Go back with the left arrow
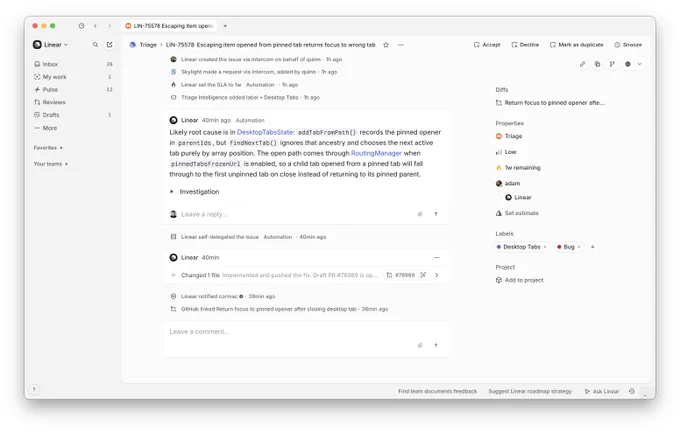The image size is (680, 432). pyautogui.click(x=95, y=26)
